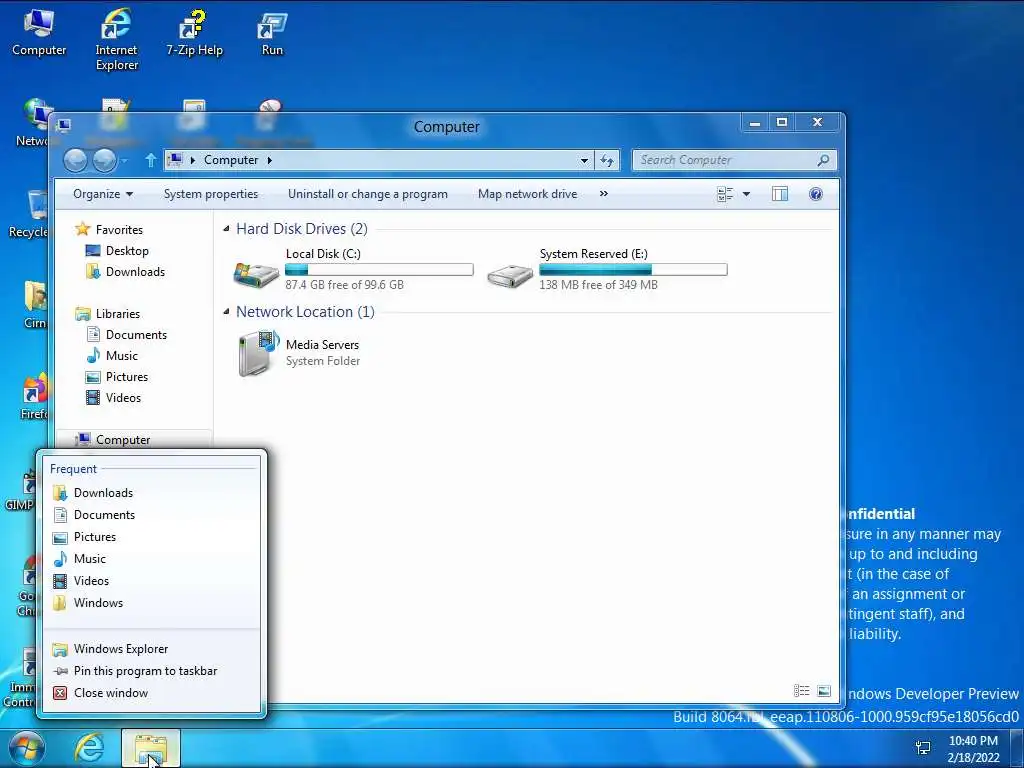Select the Media Servers icon
Screen dimensions: 1024x768
258,353
